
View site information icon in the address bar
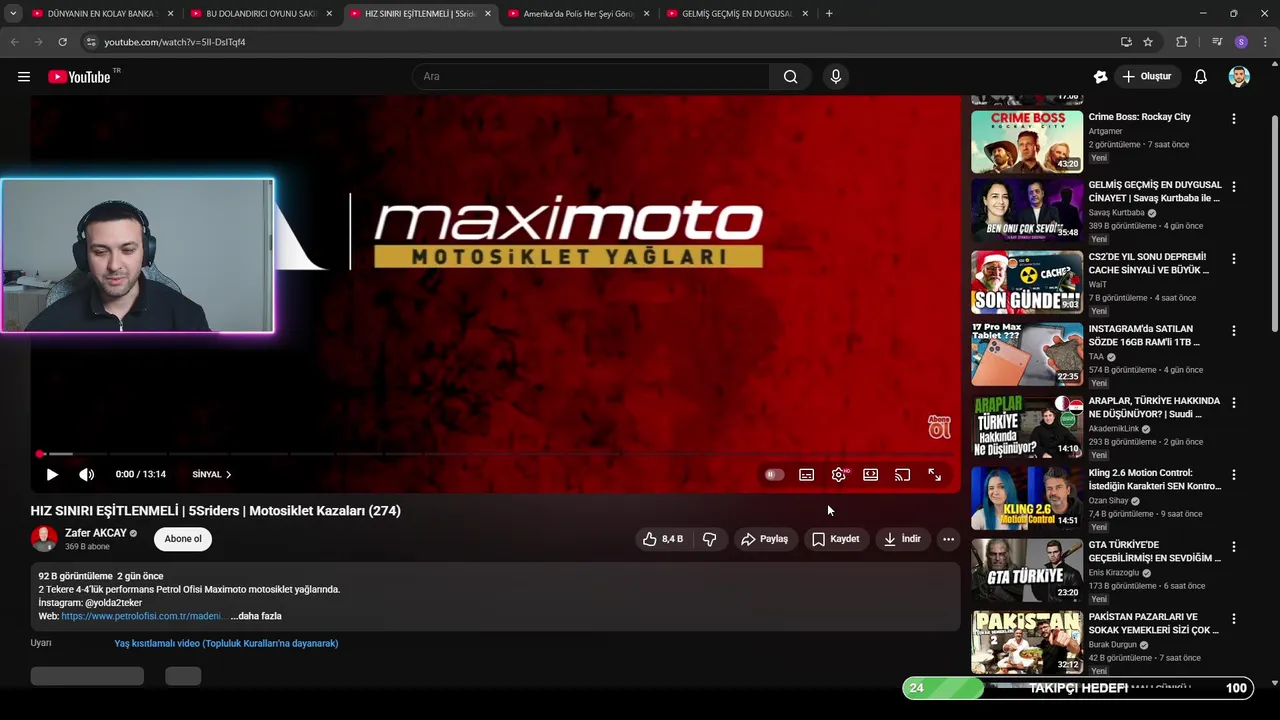point(91,42)
